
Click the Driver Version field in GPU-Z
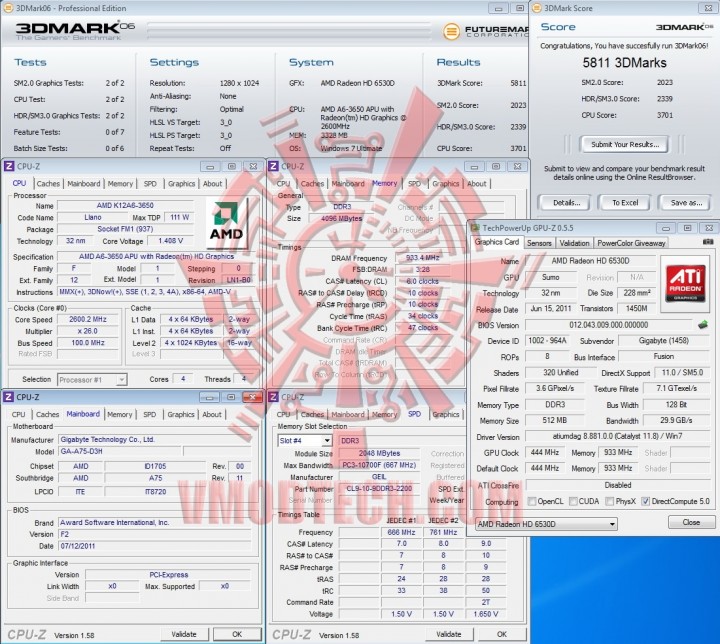coord(618,436)
